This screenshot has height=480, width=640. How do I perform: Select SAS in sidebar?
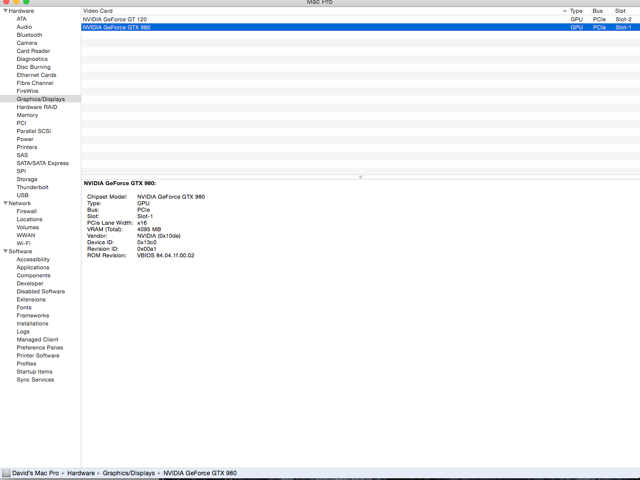(x=22, y=155)
